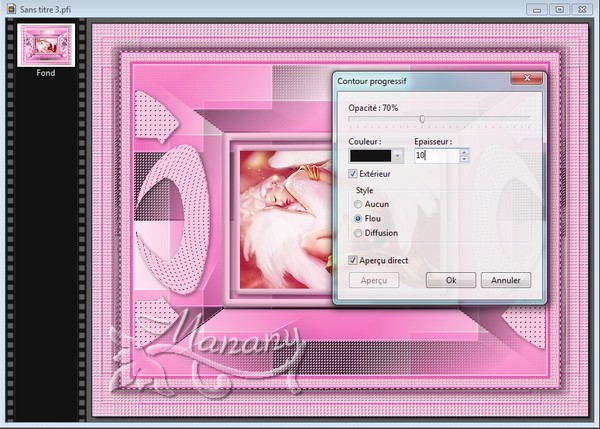Screen dimensions: 600x429
Task: Close the Contour progressif dialog
Action: pyautogui.click(x=527, y=78)
